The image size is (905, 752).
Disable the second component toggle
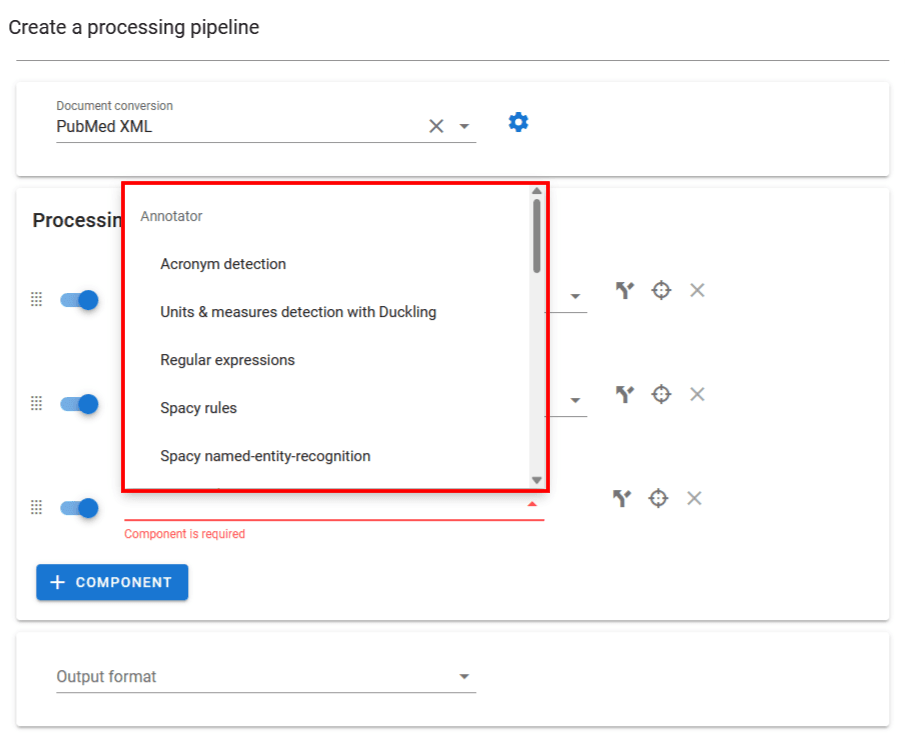point(79,404)
